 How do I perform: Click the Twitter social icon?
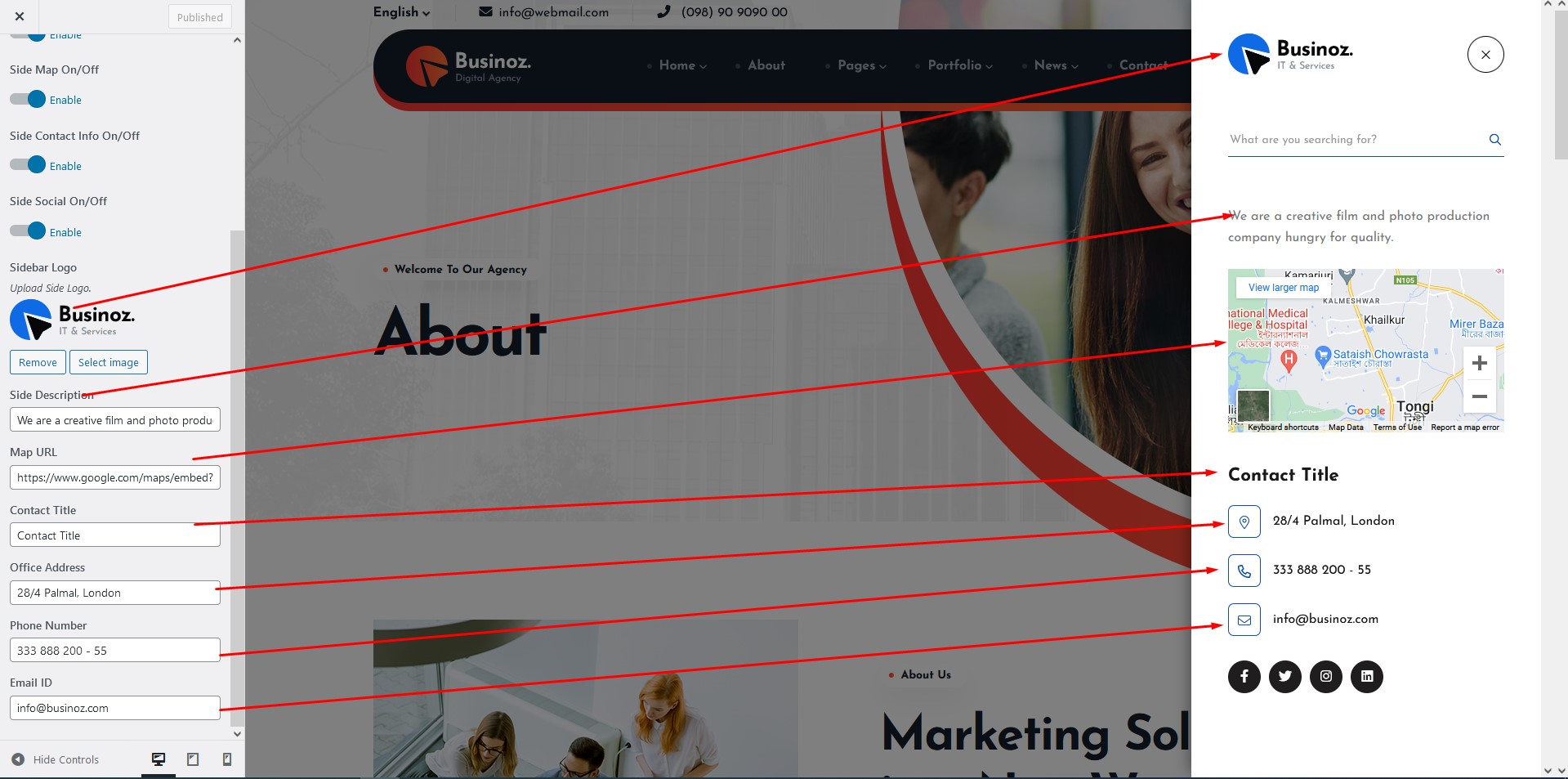coord(1284,676)
